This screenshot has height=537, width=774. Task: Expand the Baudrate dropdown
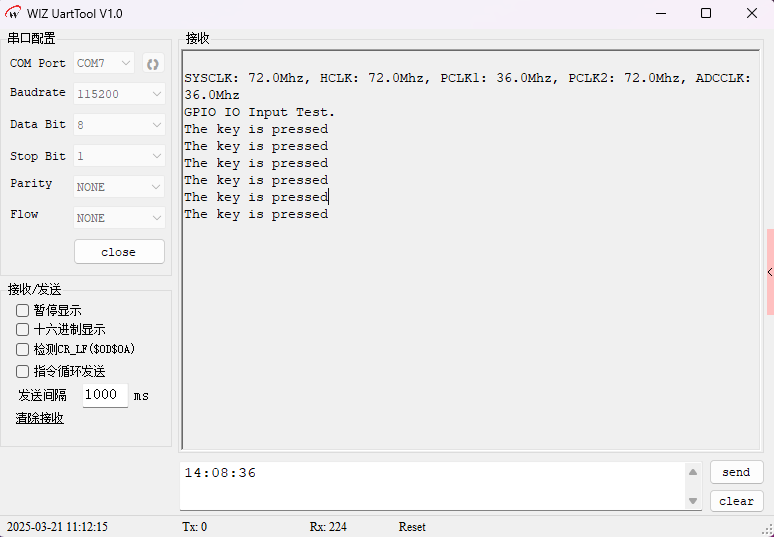pyautogui.click(x=119, y=94)
